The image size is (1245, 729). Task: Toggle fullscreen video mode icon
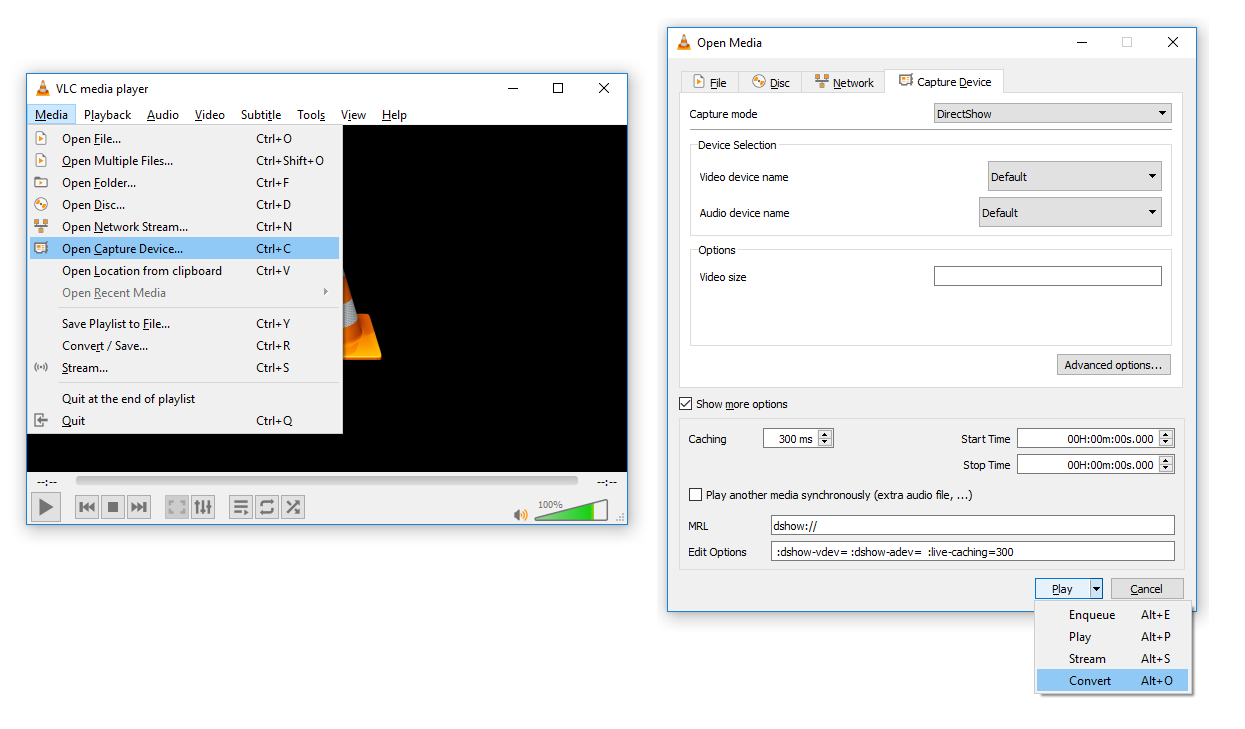177,507
